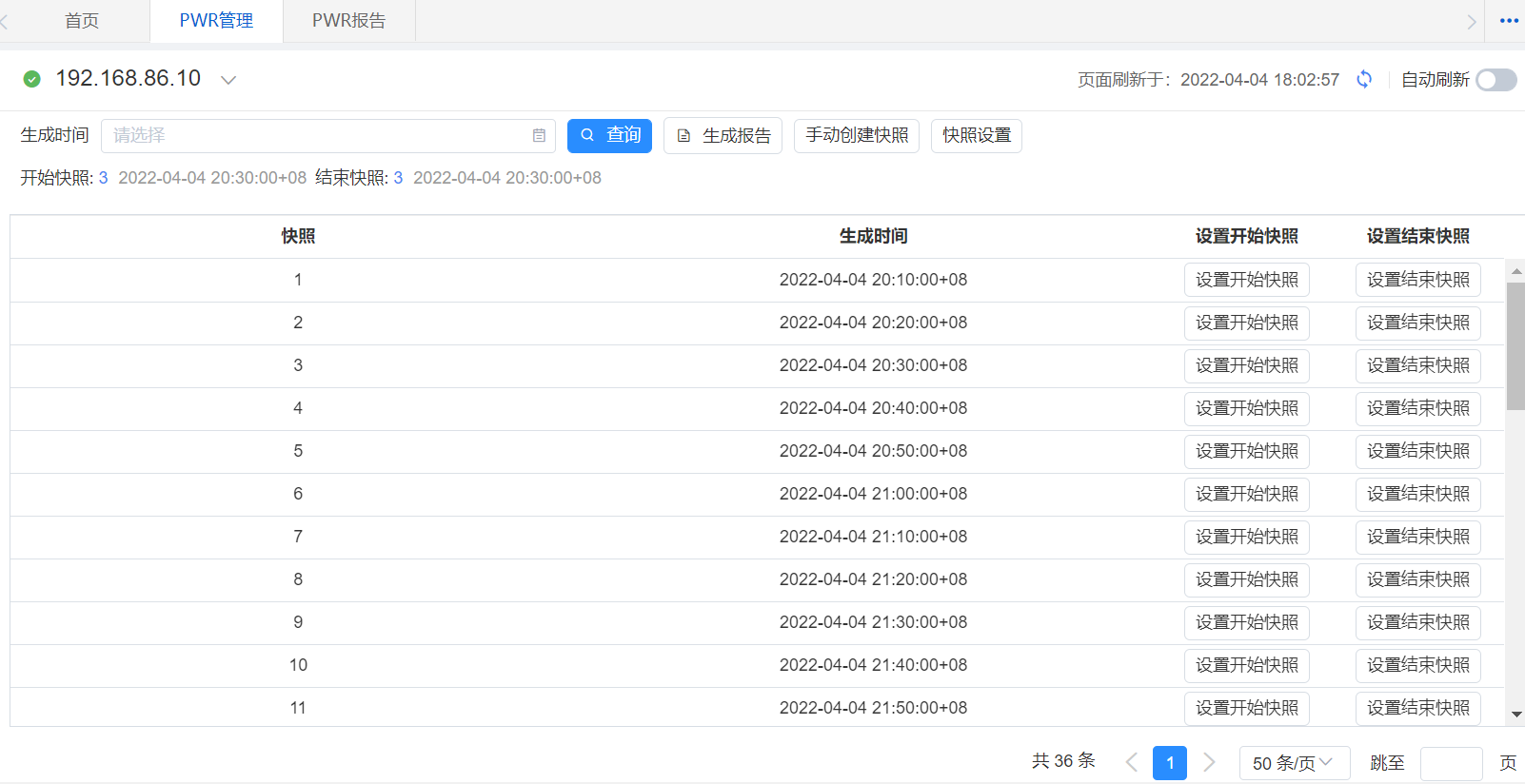
Task: Click the 跳至 page number input
Action: pos(1451,763)
